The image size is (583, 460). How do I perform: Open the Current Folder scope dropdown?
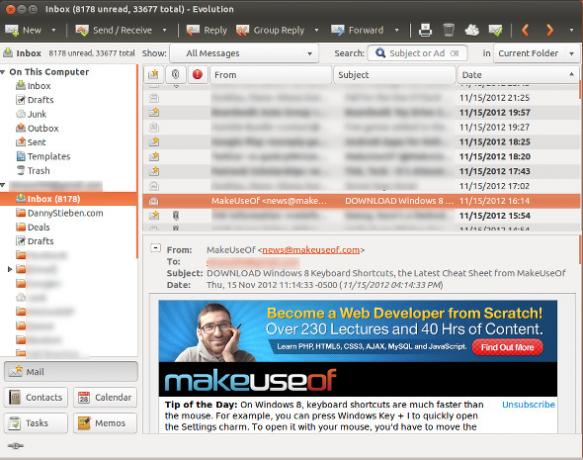(x=536, y=54)
